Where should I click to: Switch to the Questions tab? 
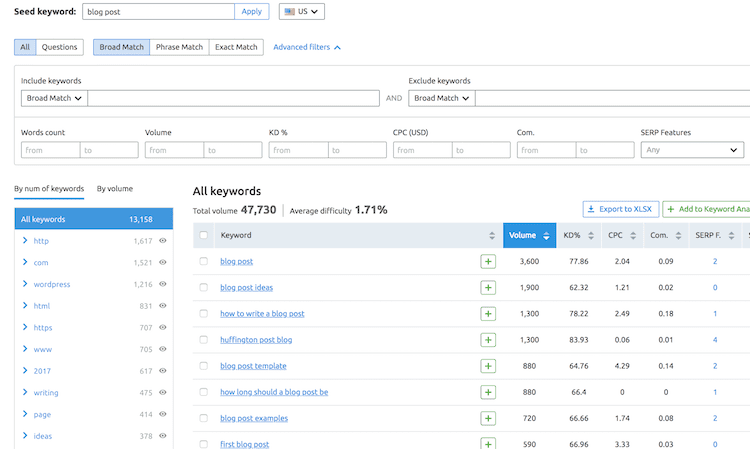[x=59, y=47]
